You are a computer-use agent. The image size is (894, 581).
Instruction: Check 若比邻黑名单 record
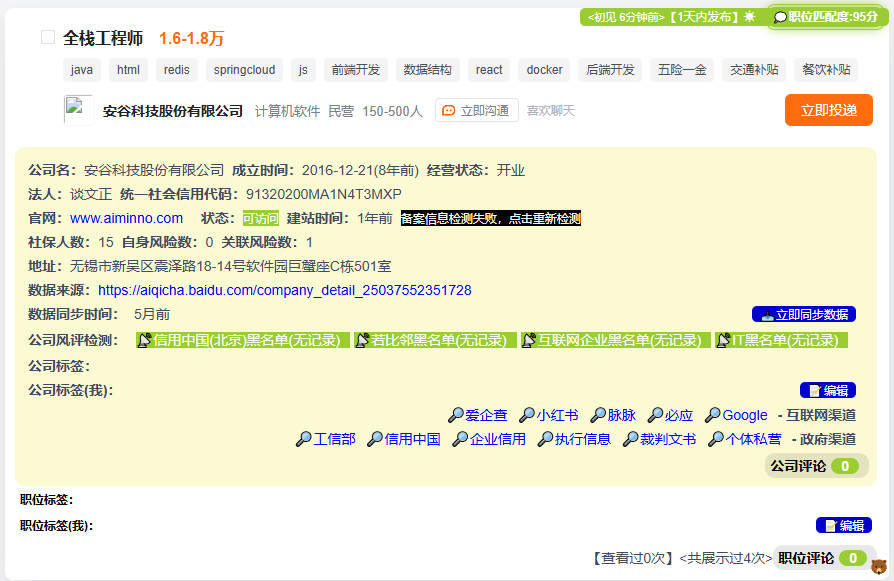(x=435, y=340)
